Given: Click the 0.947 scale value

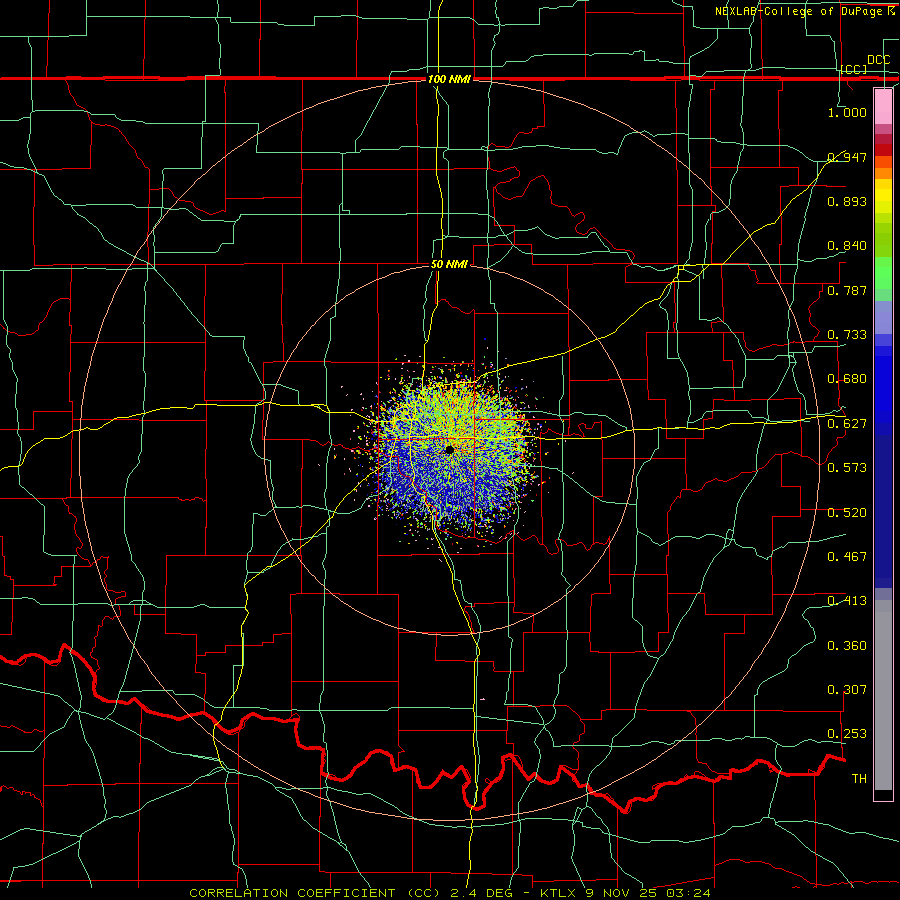Looking at the screenshot, I should pos(847,157).
